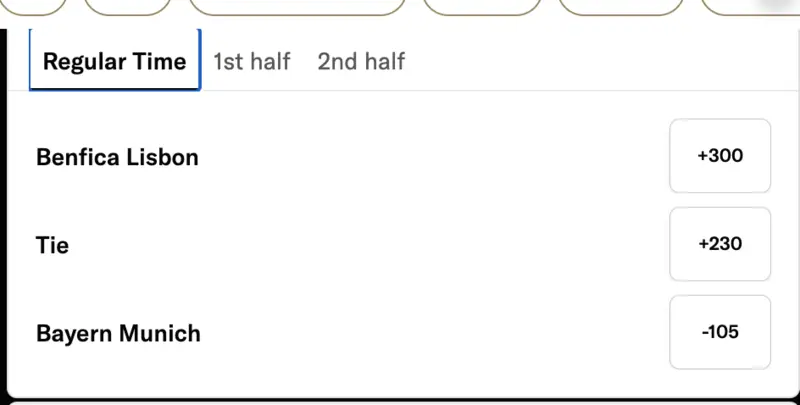Click blank space in the Benfica Lisbon row
The image size is (800, 405).
pyautogui.click(x=430, y=157)
